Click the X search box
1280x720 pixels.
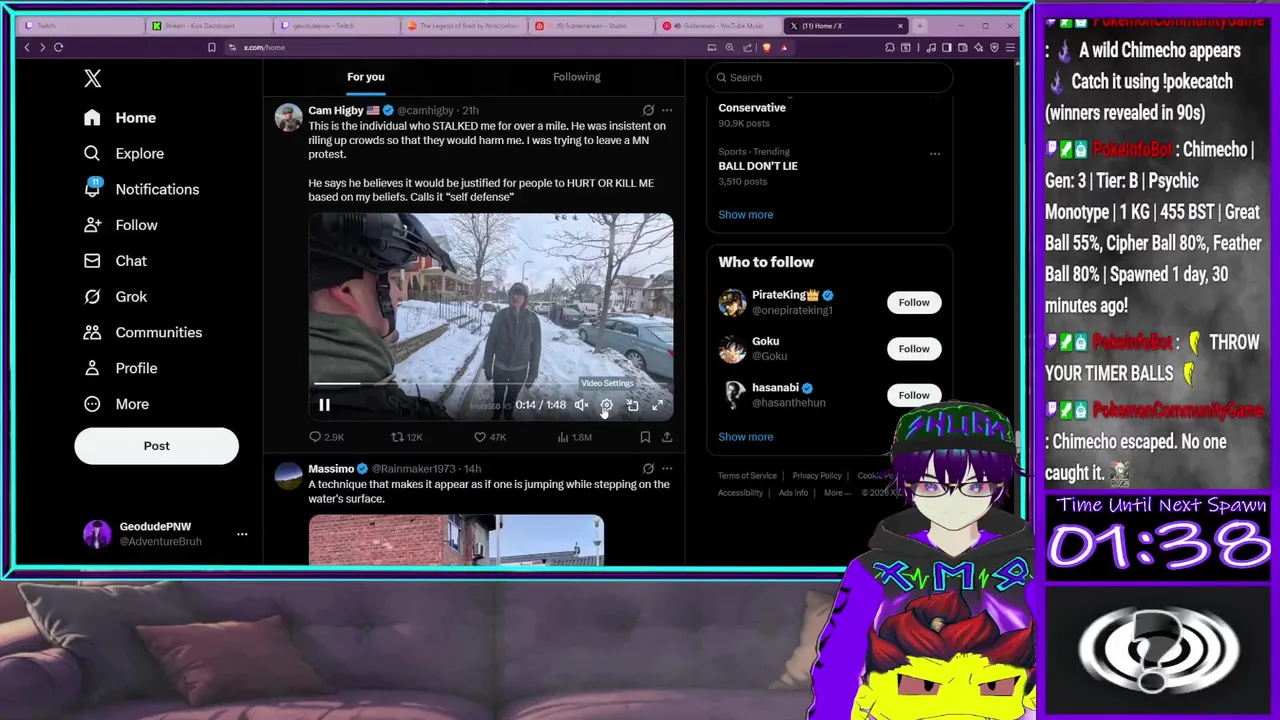(x=829, y=77)
